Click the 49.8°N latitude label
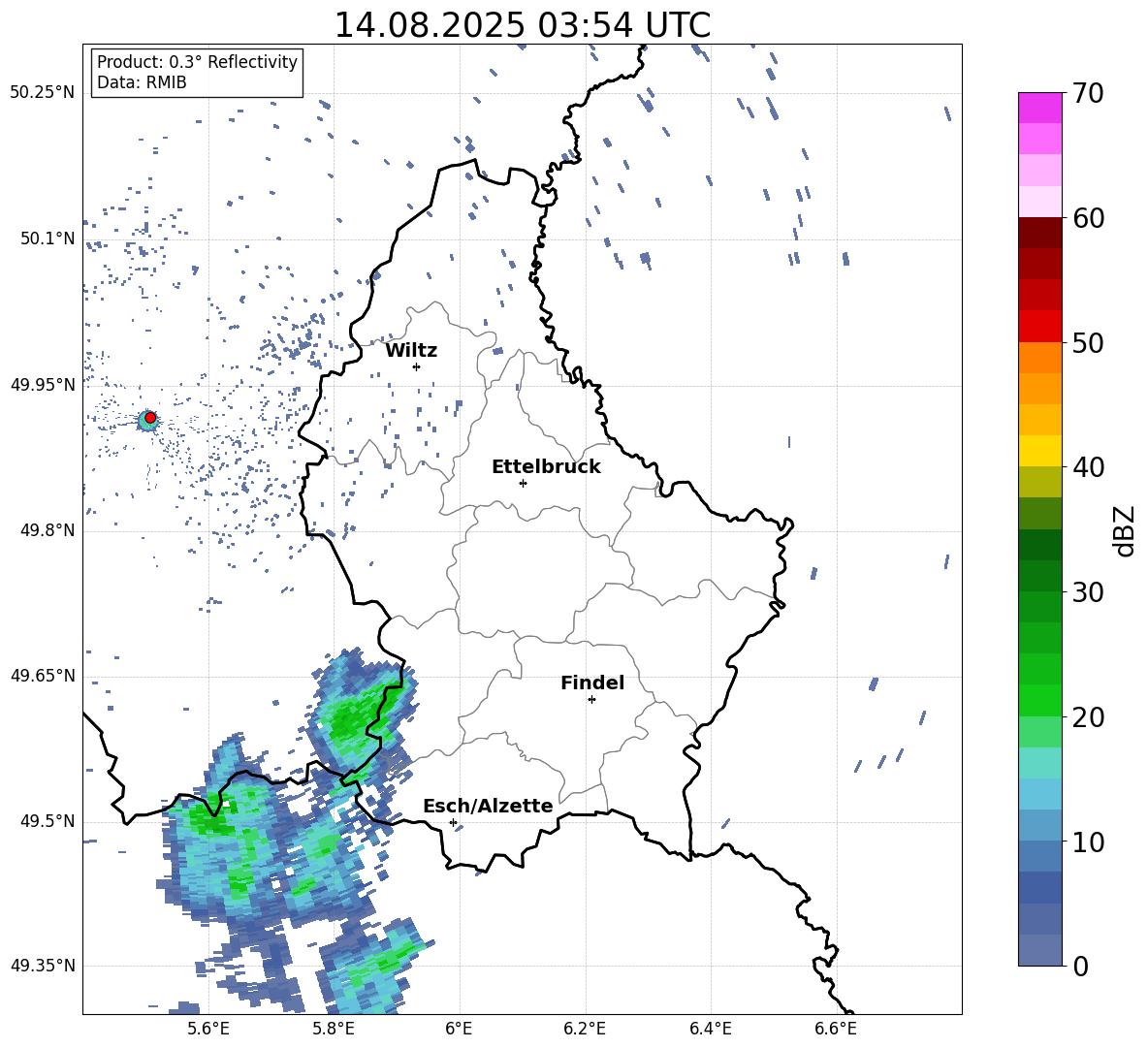Image resolution: width=1148 pixels, height=1048 pixels. pyautogui.click(x=48, y=530)
